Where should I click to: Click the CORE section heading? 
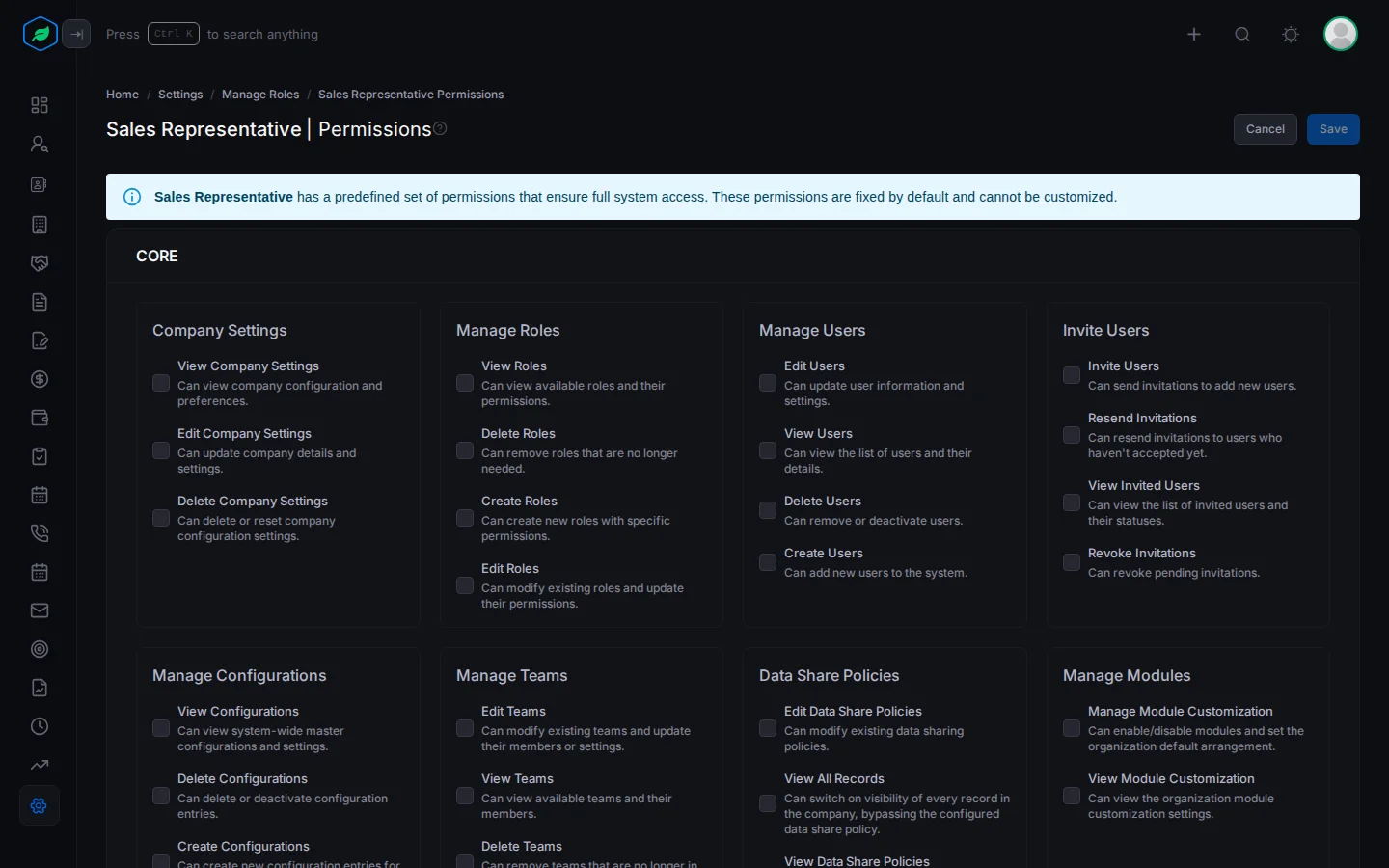[157, 256]
